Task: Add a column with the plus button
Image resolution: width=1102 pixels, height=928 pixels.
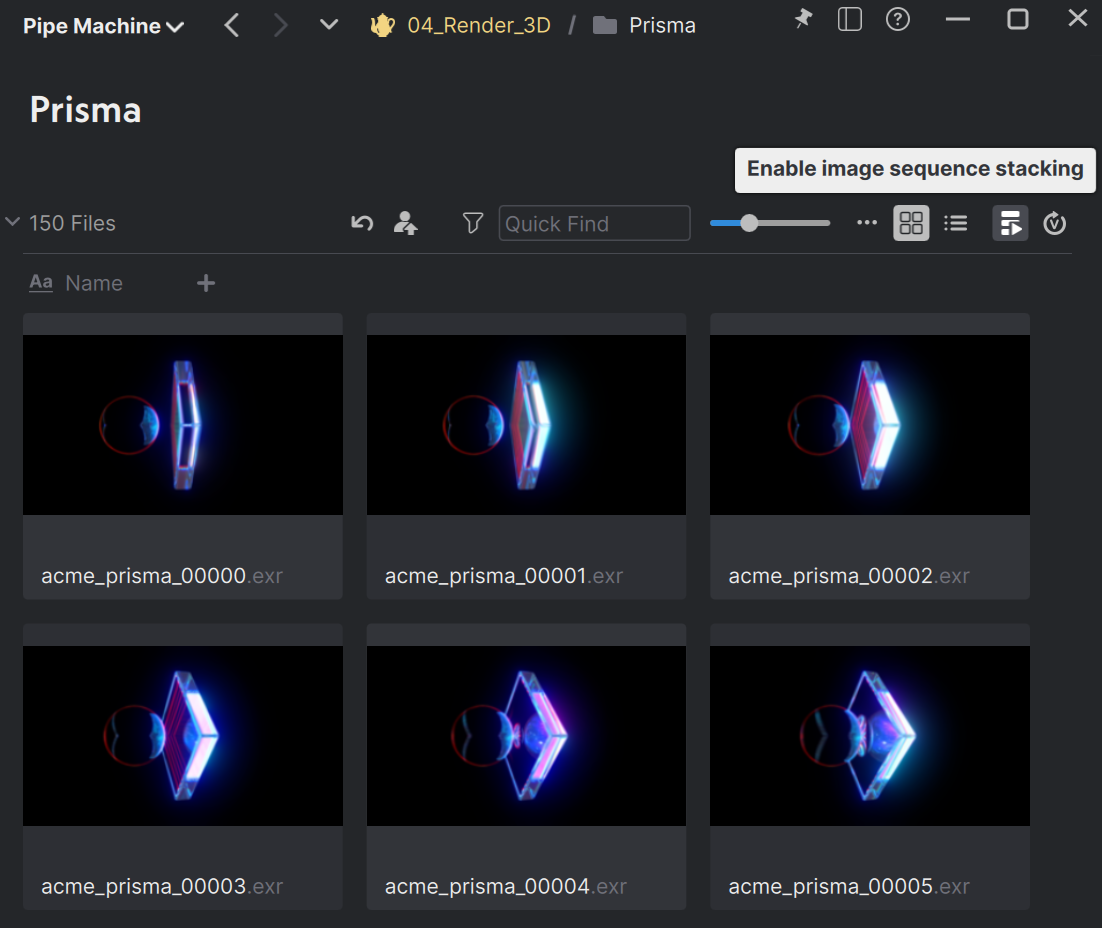Action: (x=206, y=283)
